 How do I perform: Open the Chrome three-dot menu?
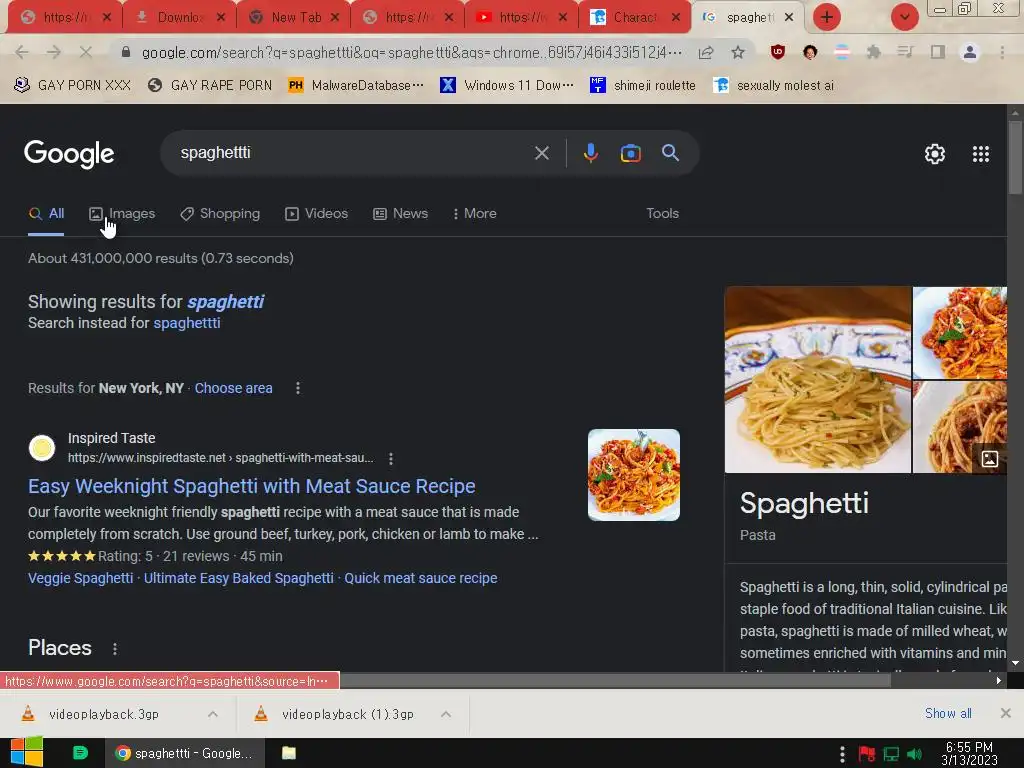(1002, 52)
